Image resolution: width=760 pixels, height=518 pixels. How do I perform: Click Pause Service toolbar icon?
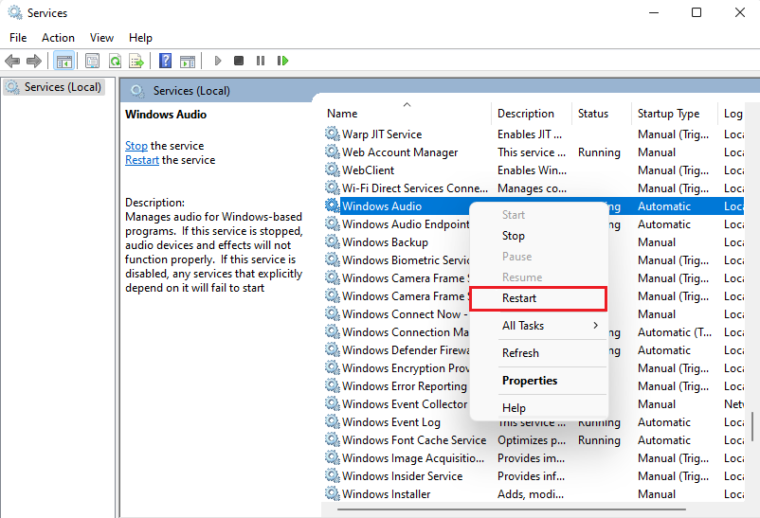[261, 61]
